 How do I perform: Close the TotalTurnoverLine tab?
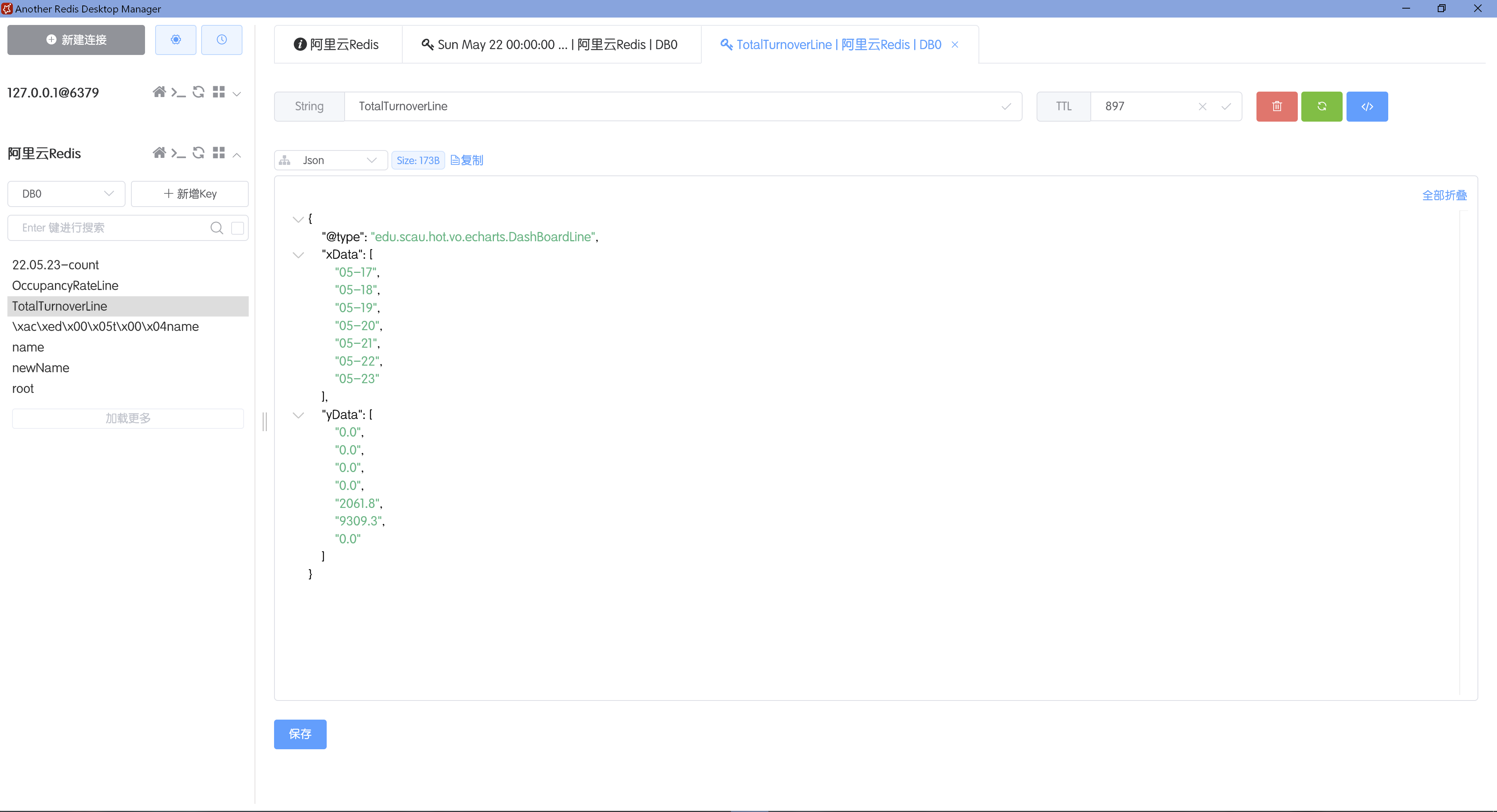pos(955,45)
